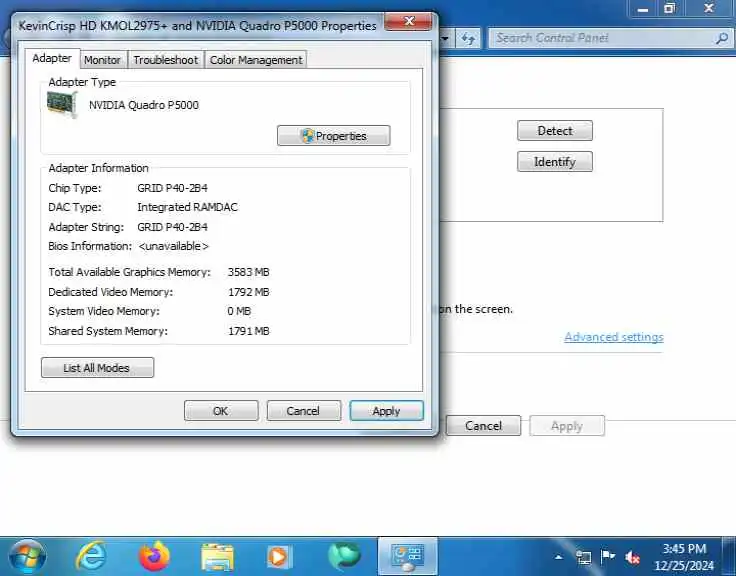736x576 pixels.
Task: Close the adapter properties dialog with X
Action: point(408,21)
